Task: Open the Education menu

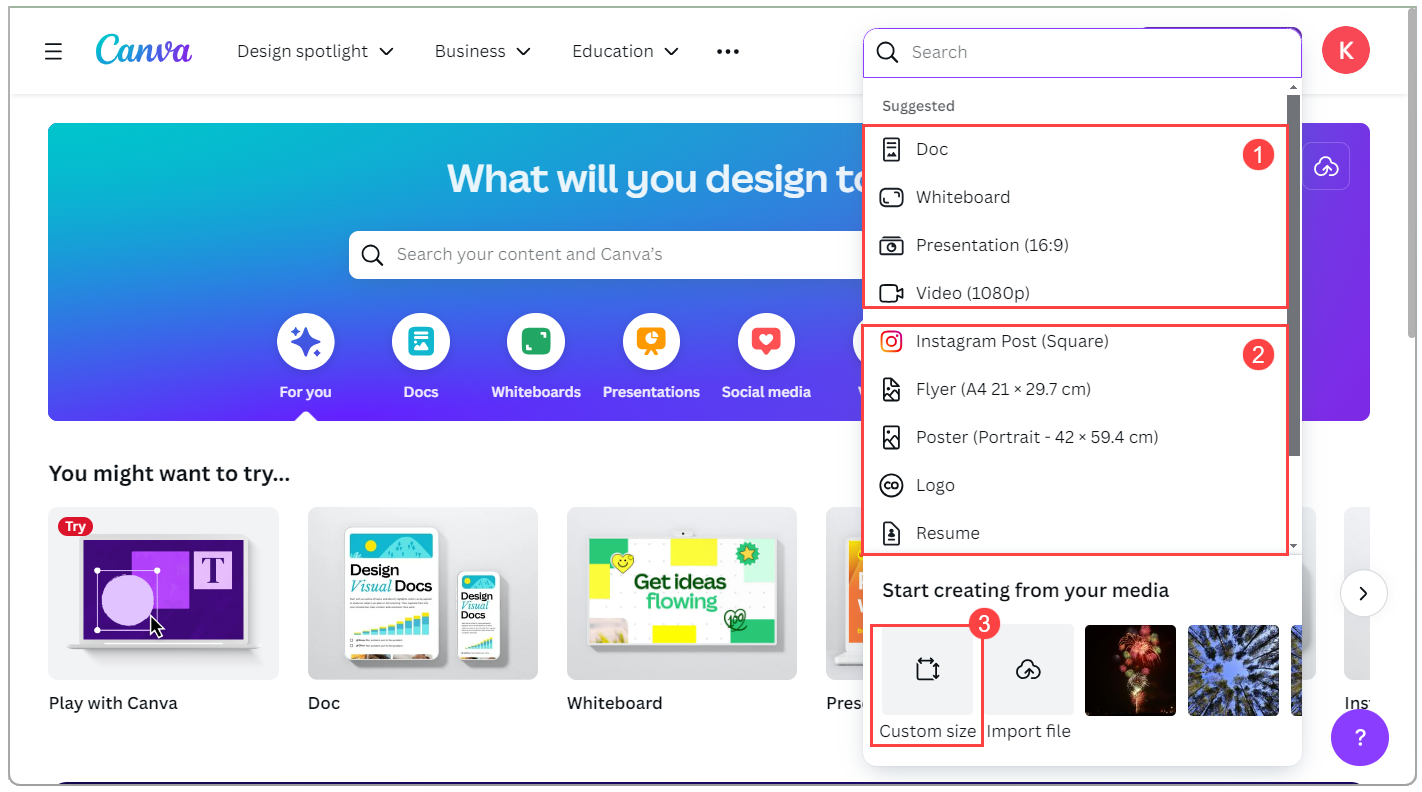Action: pyautogui.click(x=625, y=51)
